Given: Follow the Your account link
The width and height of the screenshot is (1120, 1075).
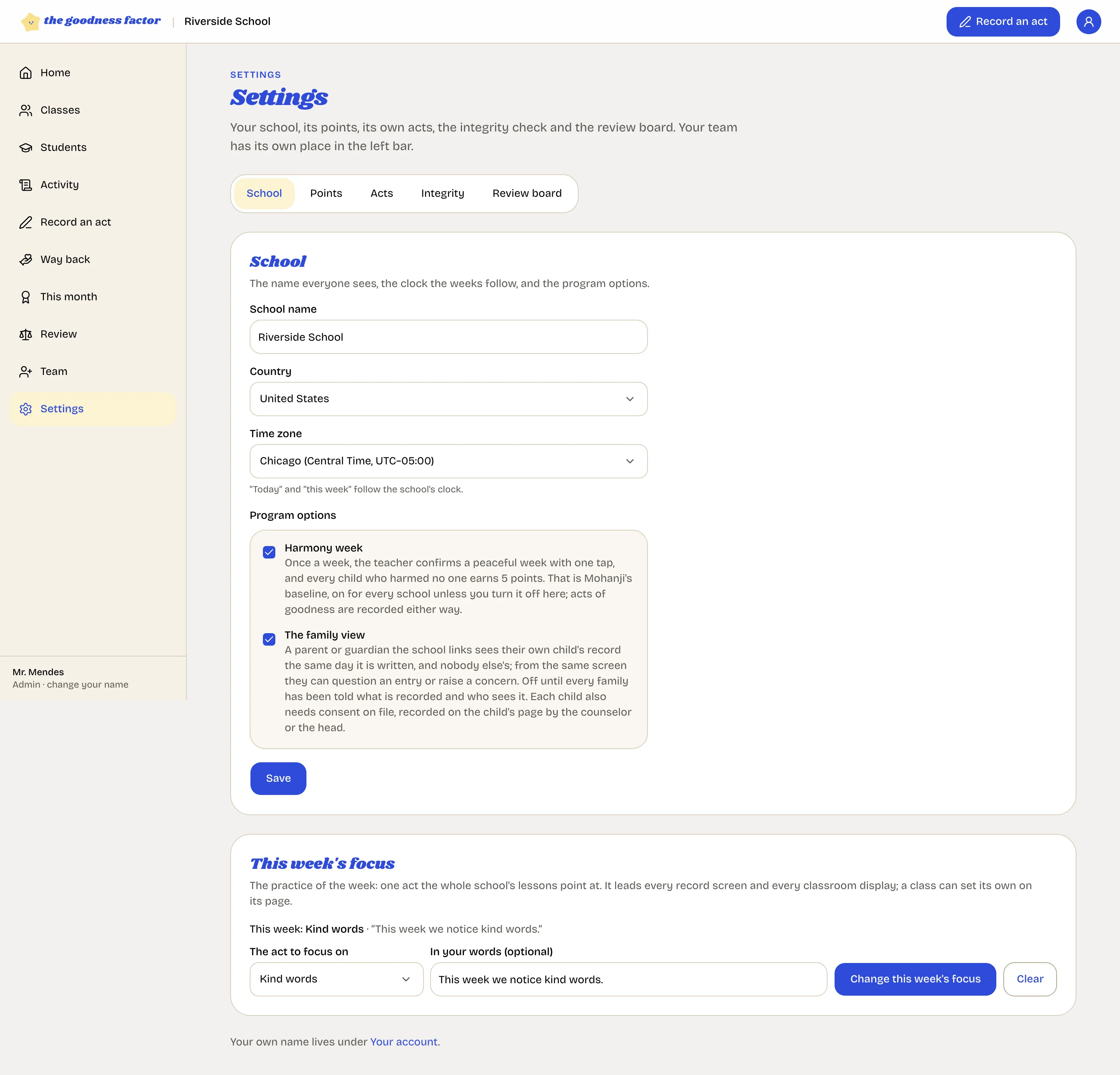Looking at the screenshot, I should (403, 1042).
